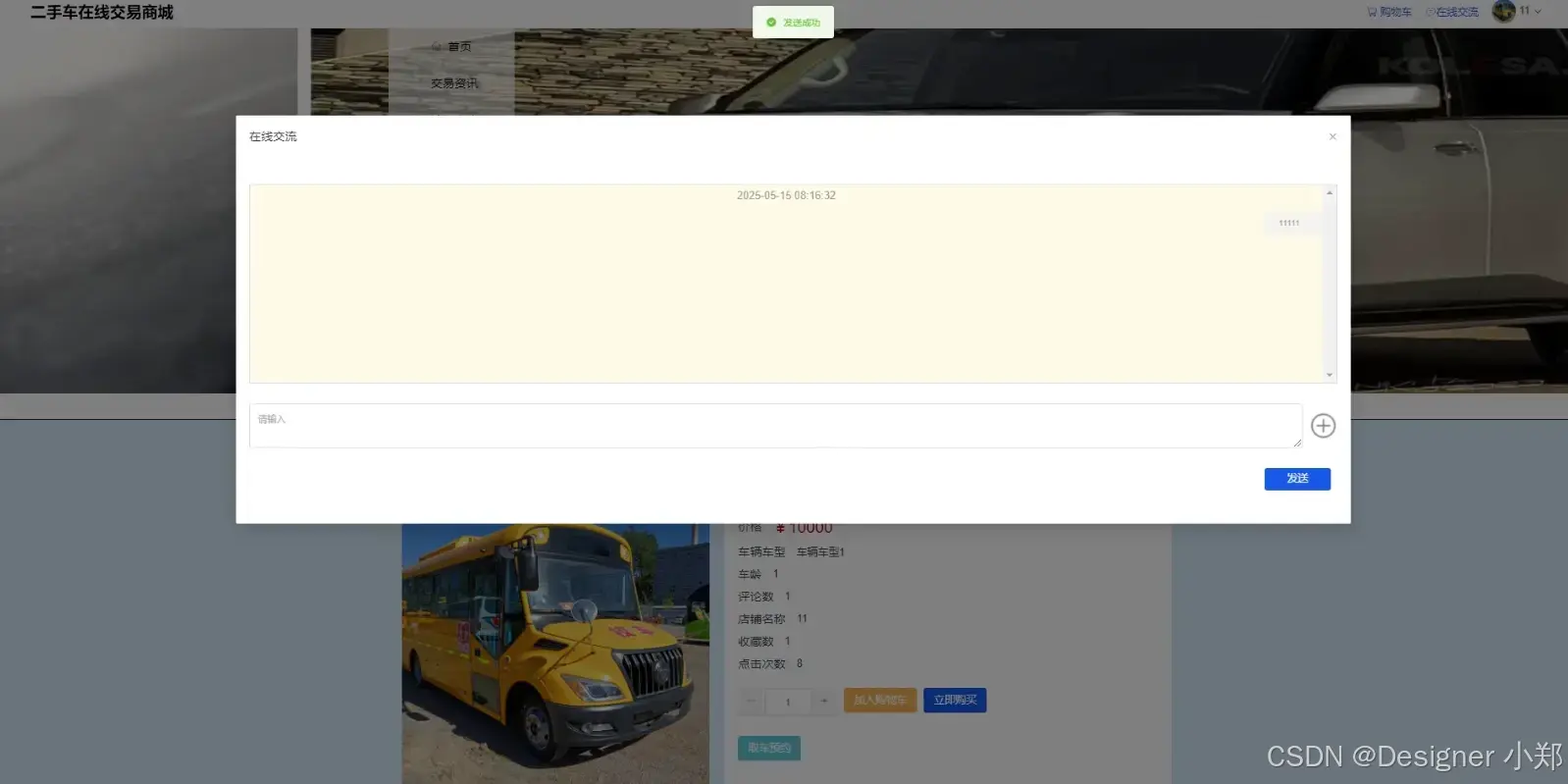Click the 点击次数 click count row
Viewport: 1568px width, 784px height.
(770, 664)
